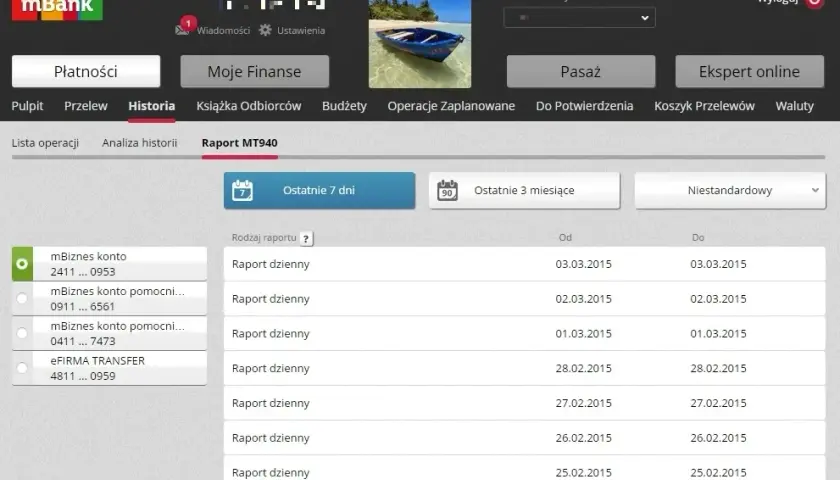Select eFIRMA TRANSFER 4811 ... 0959 radio
Image resolution: width=840 pixels, height=480 pixels.
point(22,368)
